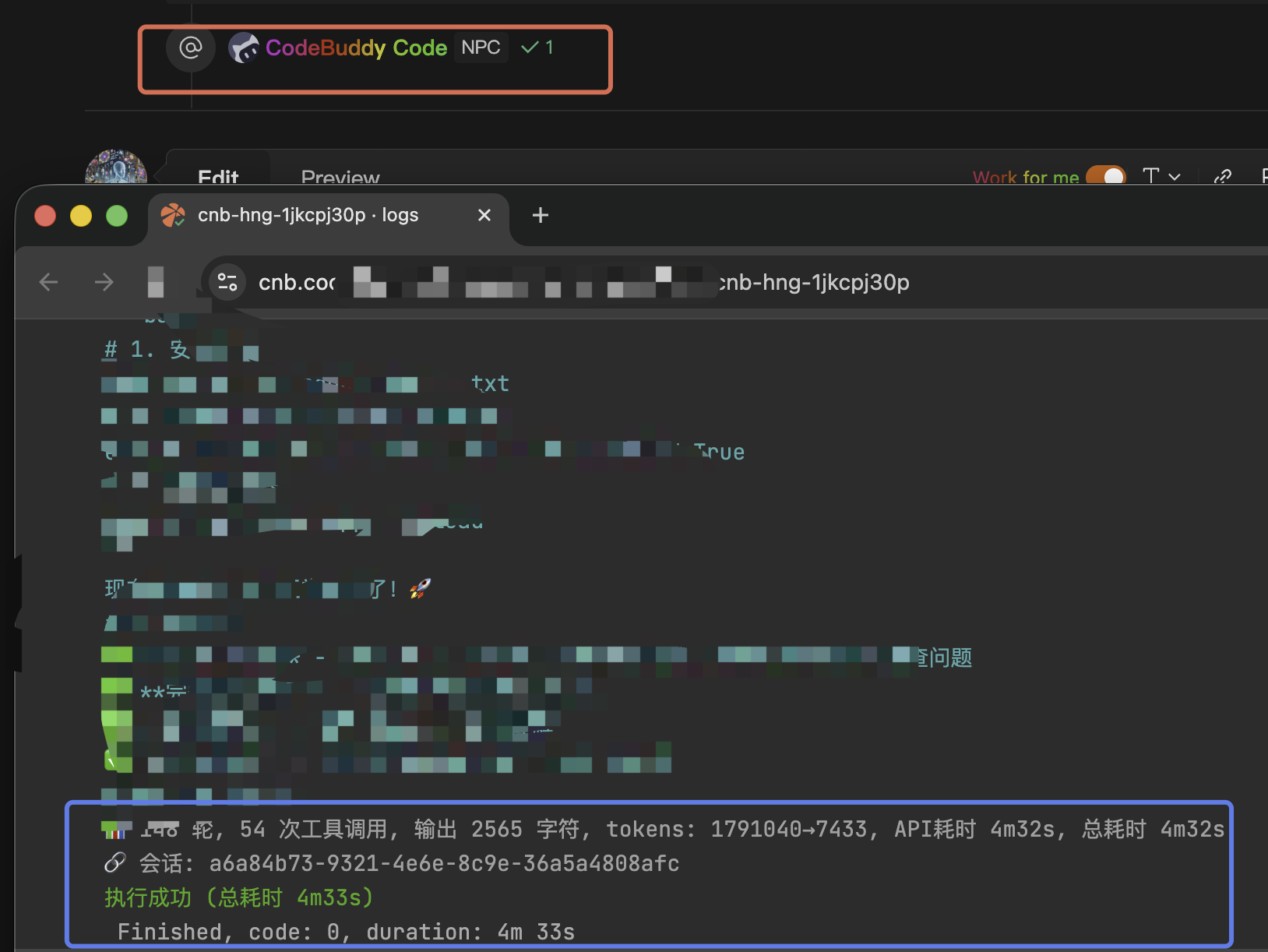Image resolution: width=1268 pixels, height=952 pixels.
Task: Open a new browser tab
Action: [541, 215]
